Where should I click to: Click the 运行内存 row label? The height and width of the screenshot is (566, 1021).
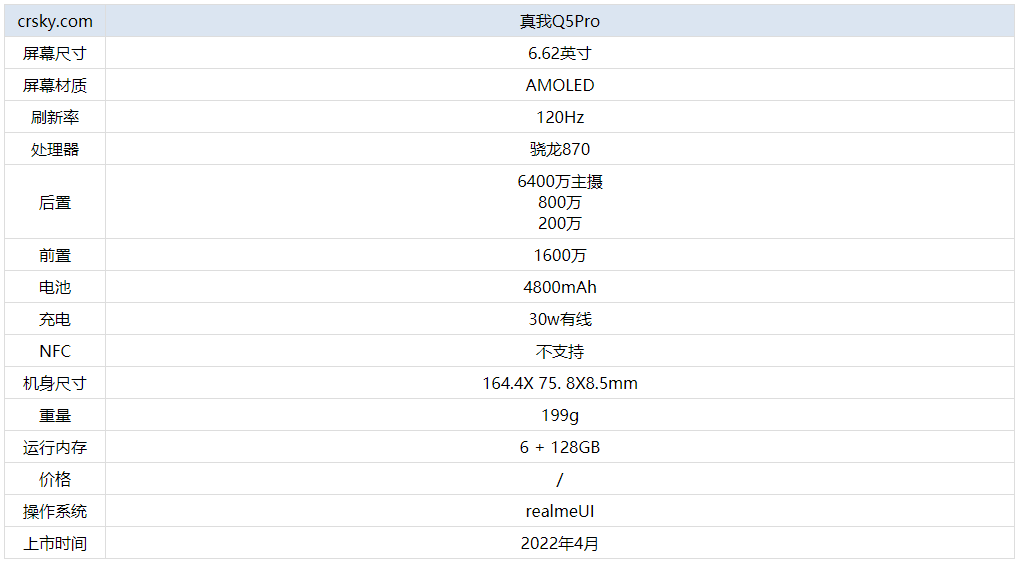click(55, 447)
